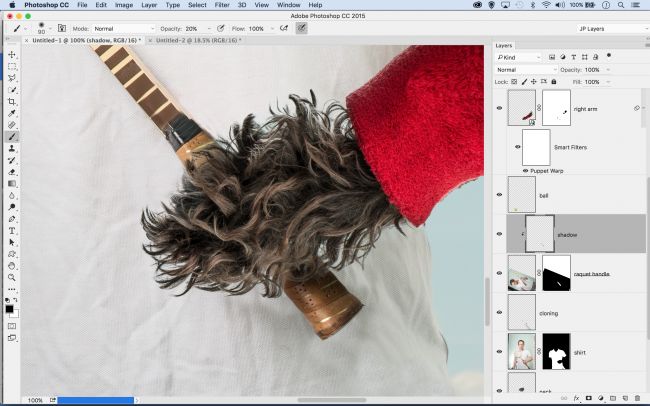
Task: Click the foreground color swatch
Action: pos(10,309)
